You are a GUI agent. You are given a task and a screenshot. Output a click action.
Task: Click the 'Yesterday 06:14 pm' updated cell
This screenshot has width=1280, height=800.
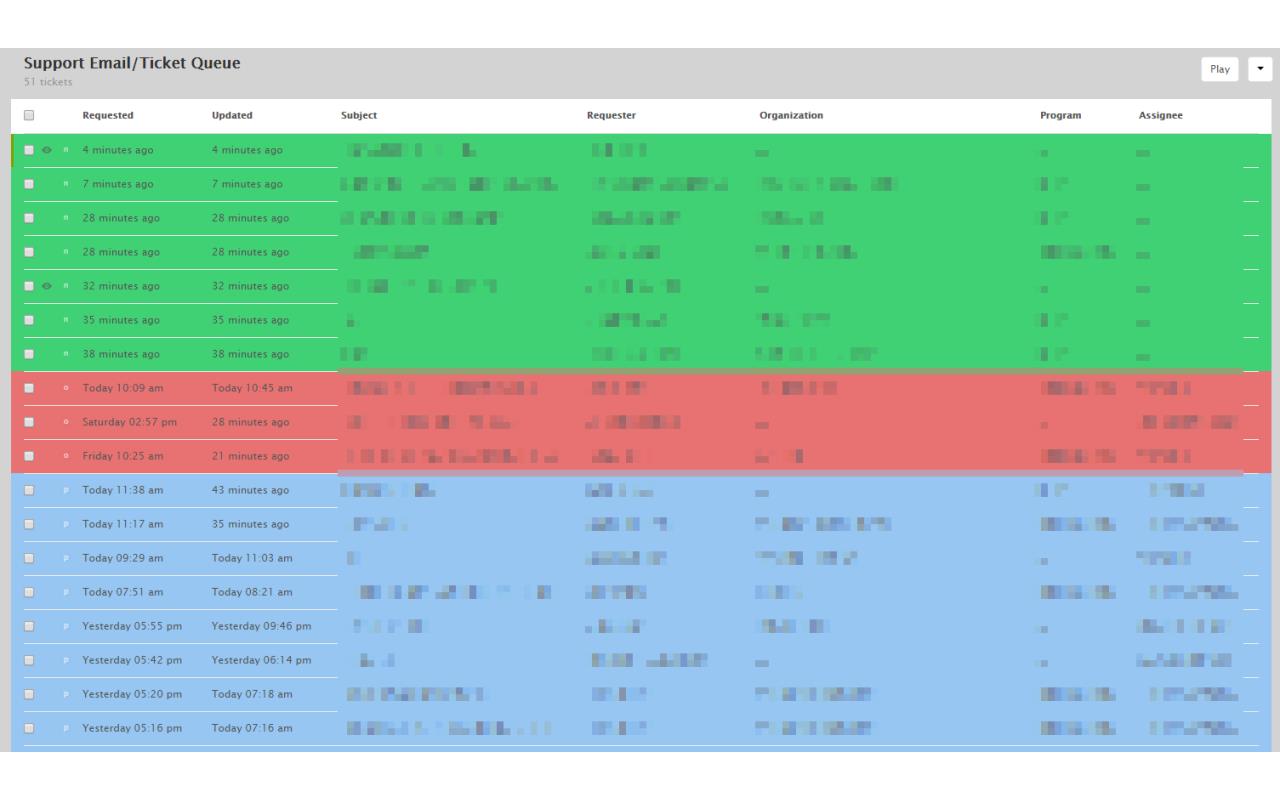coord(262,660)
